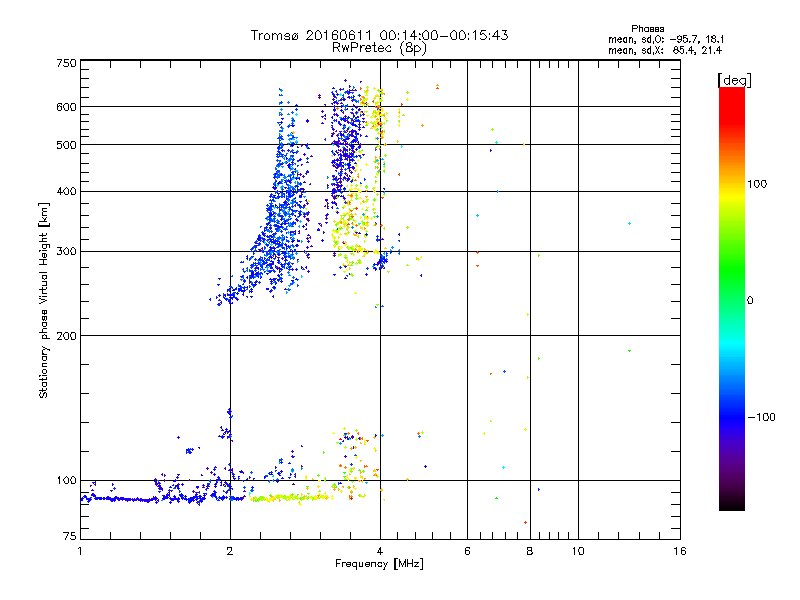Click the y-axis tick label '200'
800x600 pixels.
(66, 336)
